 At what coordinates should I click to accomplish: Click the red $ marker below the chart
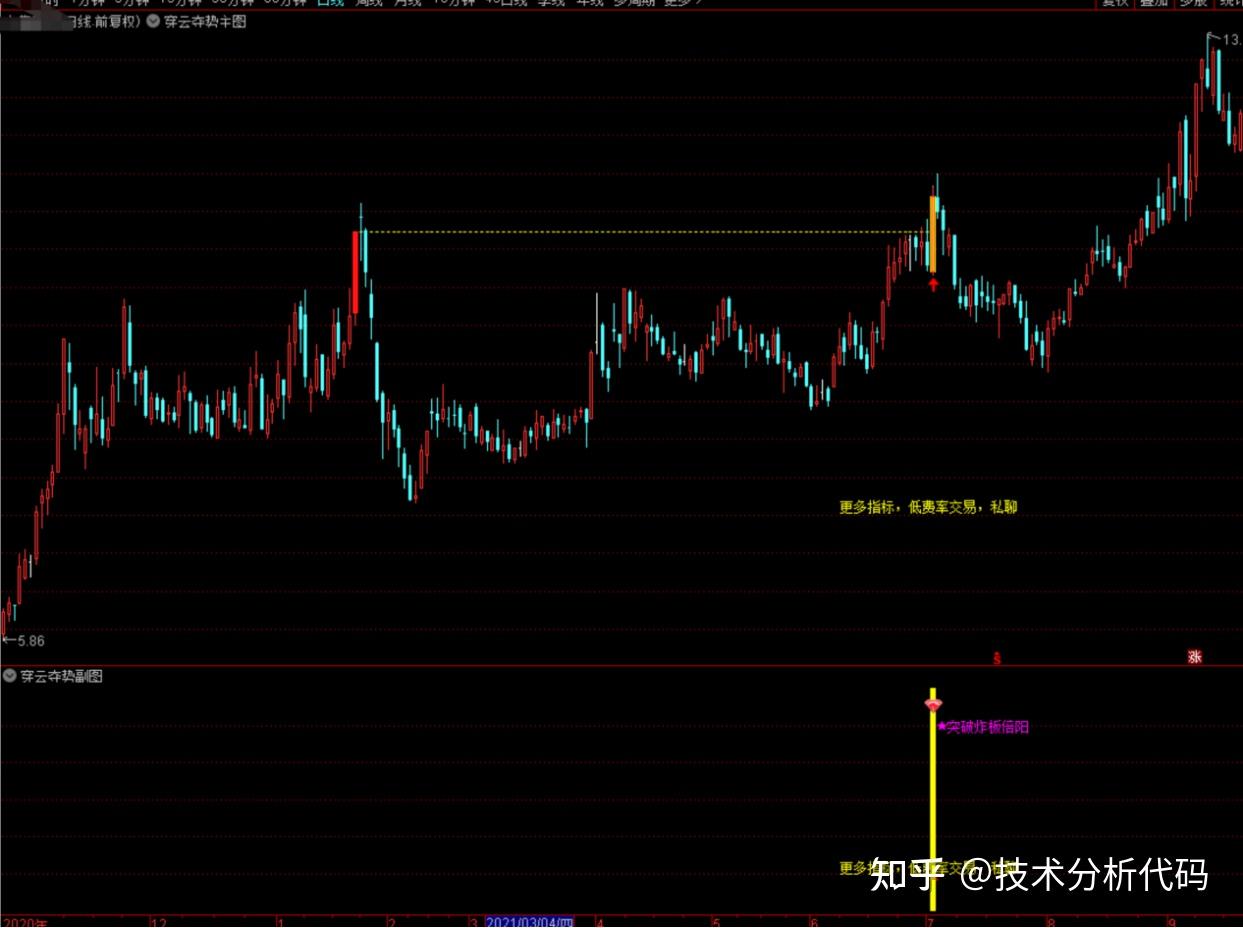996,658
